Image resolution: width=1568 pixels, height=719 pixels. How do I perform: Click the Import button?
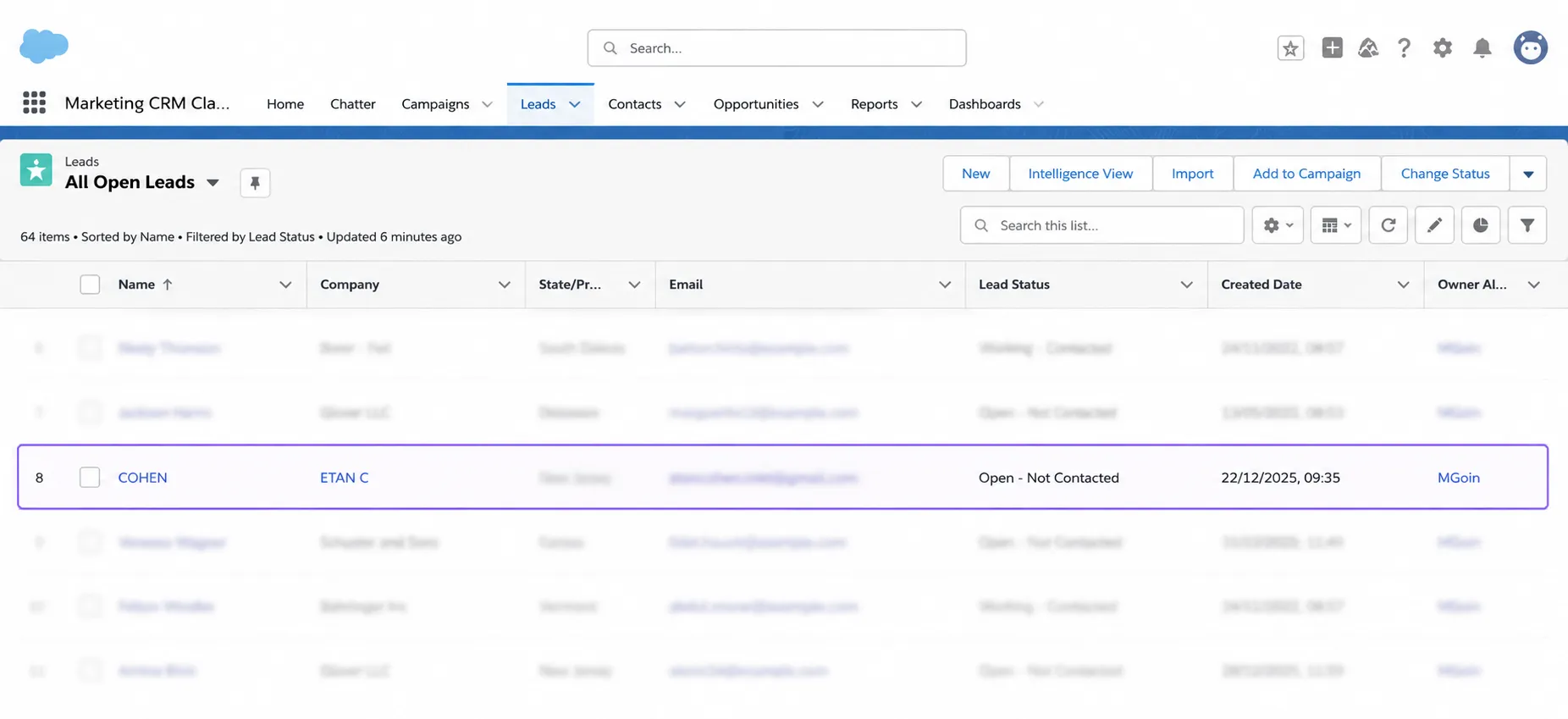[1192, 174]
